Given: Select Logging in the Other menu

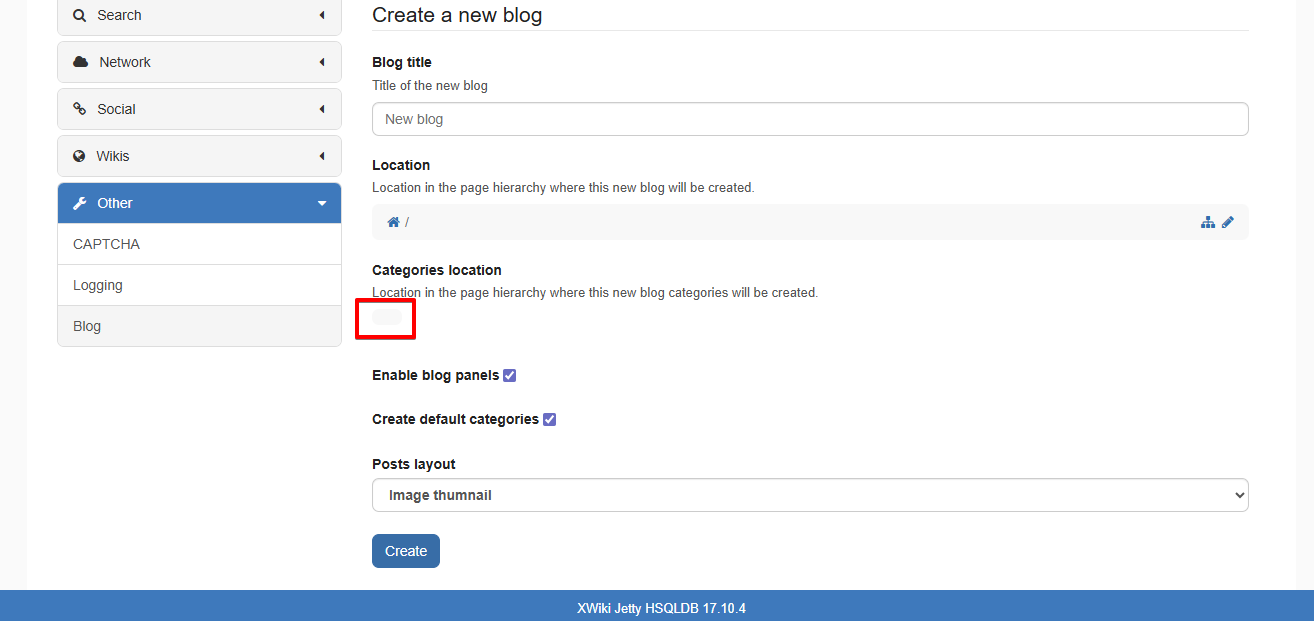Looking at the screenshot, I should point(98,285).
